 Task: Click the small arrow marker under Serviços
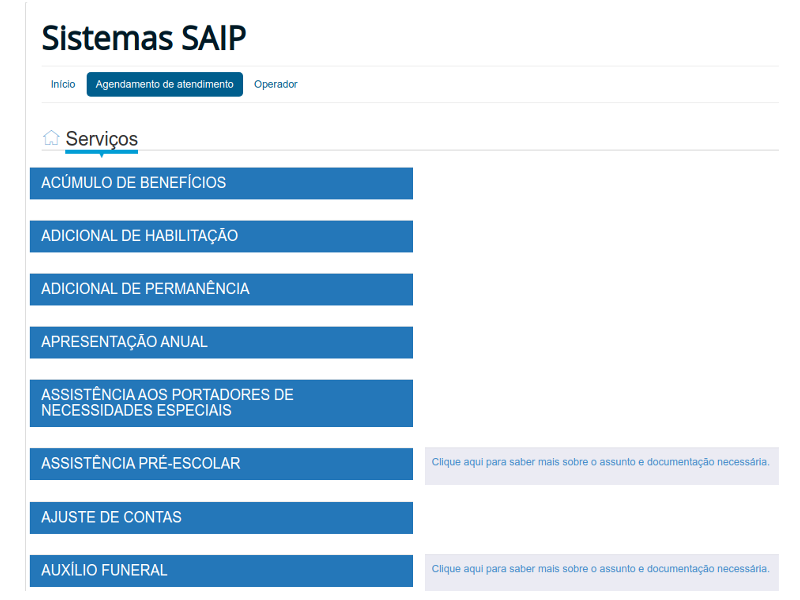tap(101, 156)
